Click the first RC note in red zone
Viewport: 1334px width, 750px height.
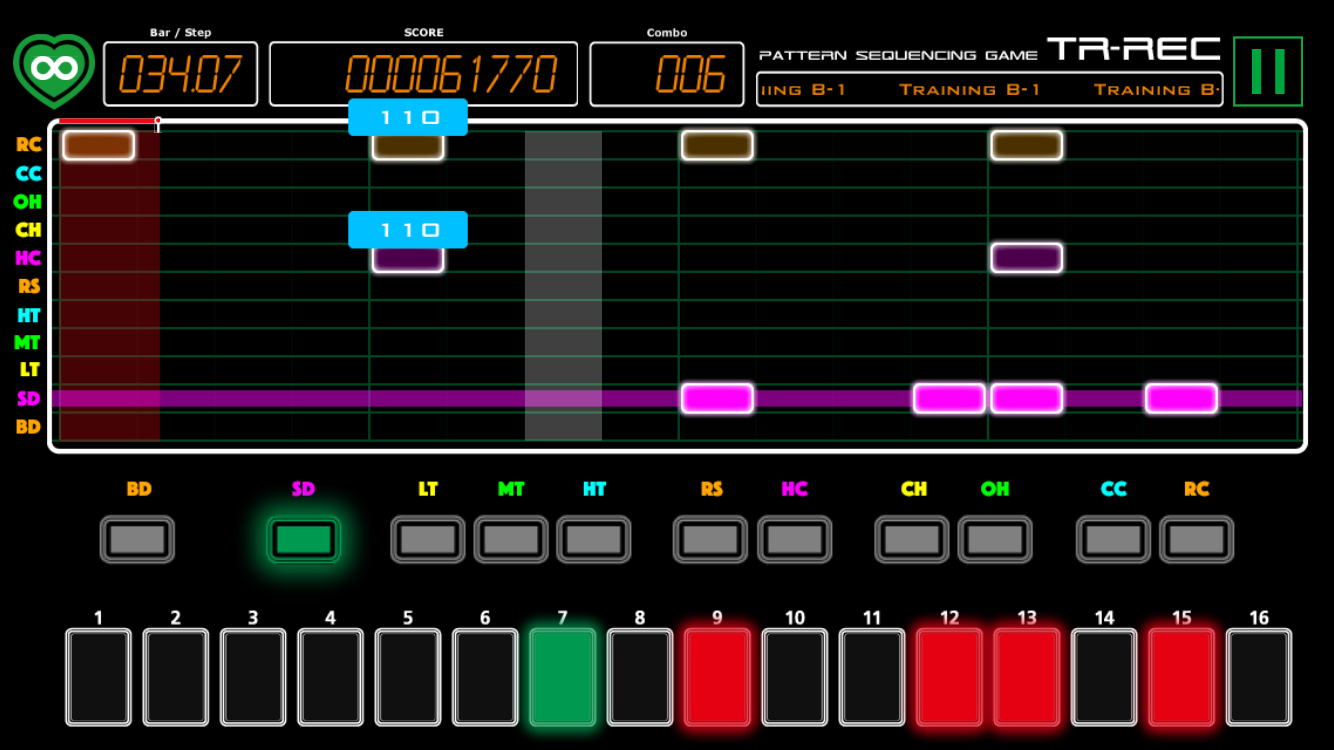point(98,145)
